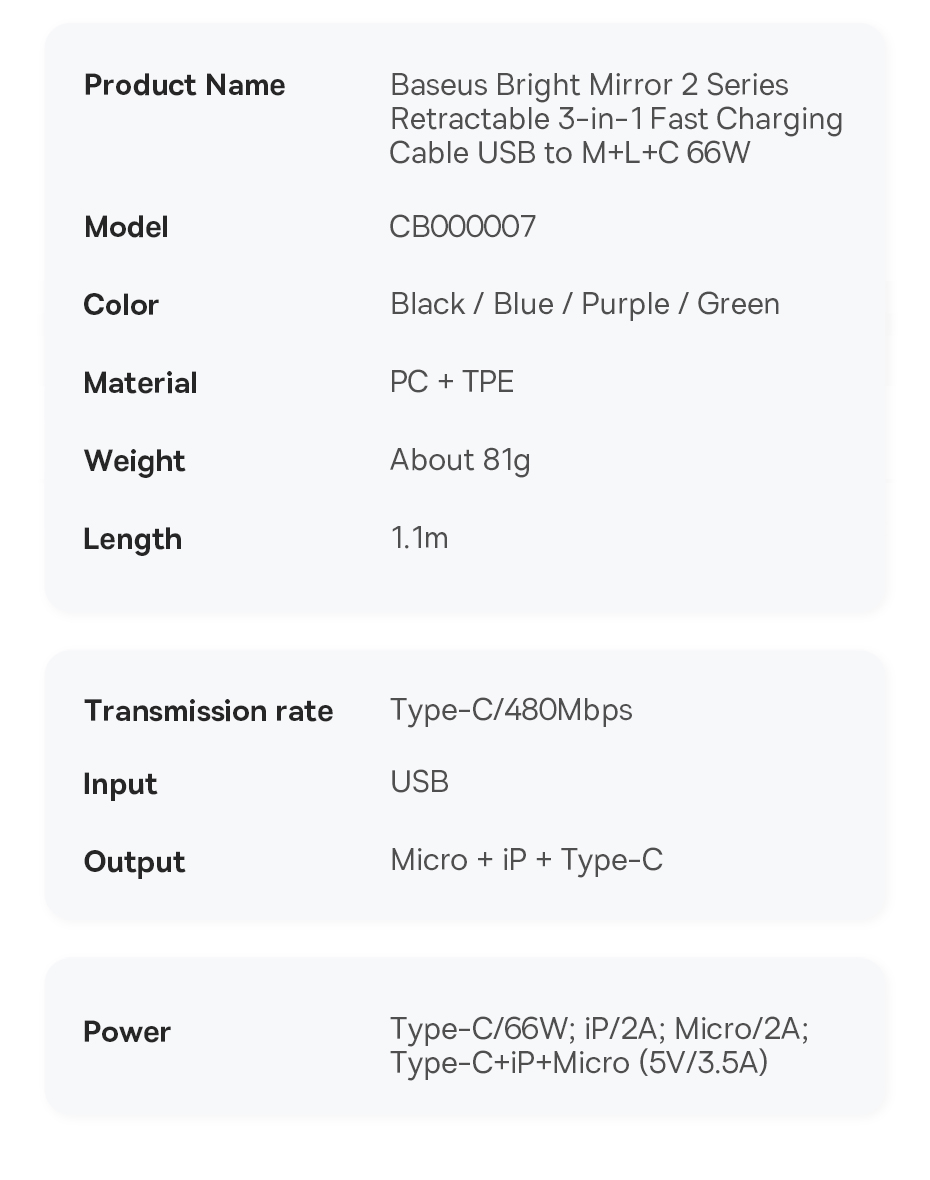Select model number CB000007

(x=462, y=227)
